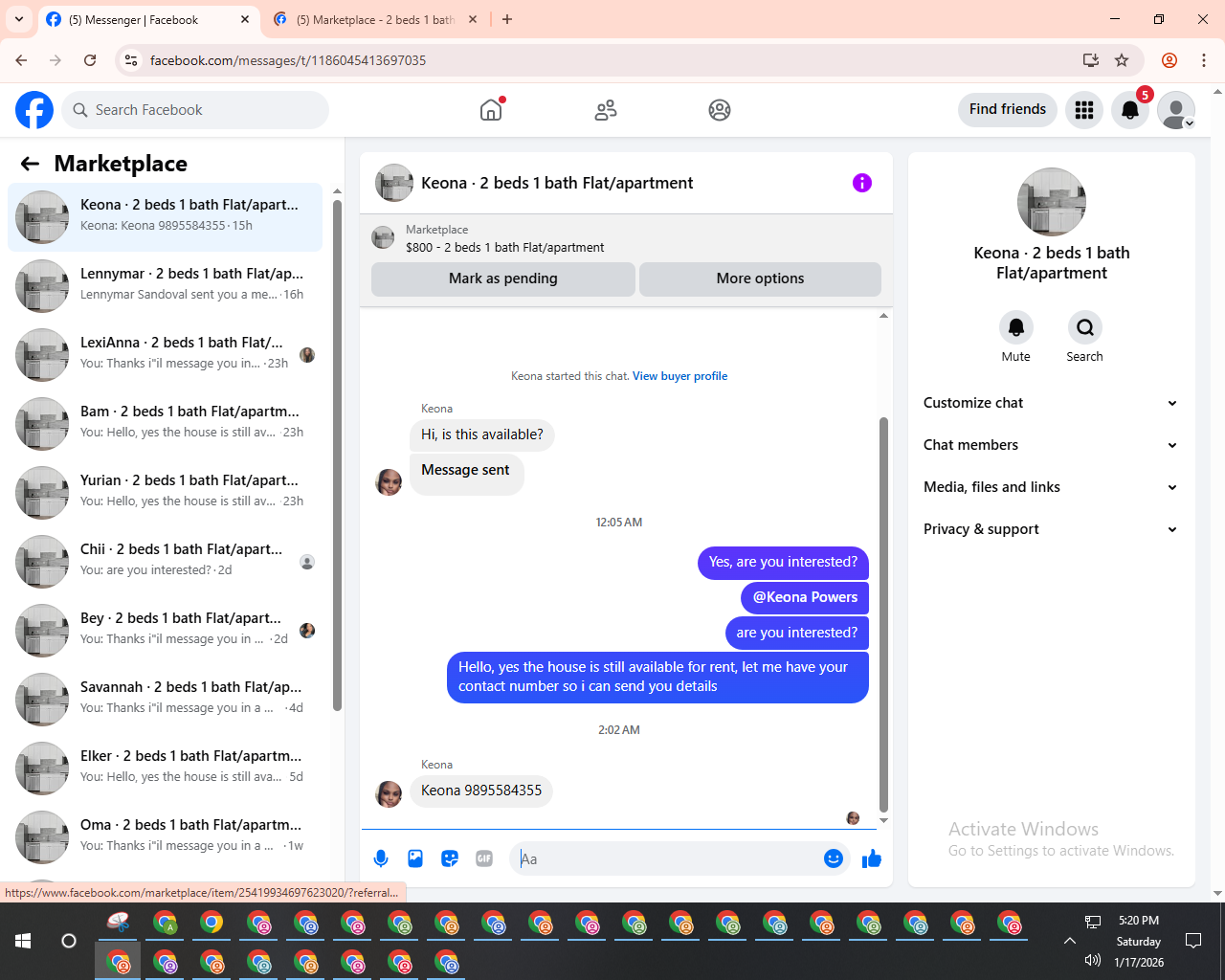This screenshot has width=1225, height=980.
Task: Open the Lennymar conversation
Action: point(165,285)
